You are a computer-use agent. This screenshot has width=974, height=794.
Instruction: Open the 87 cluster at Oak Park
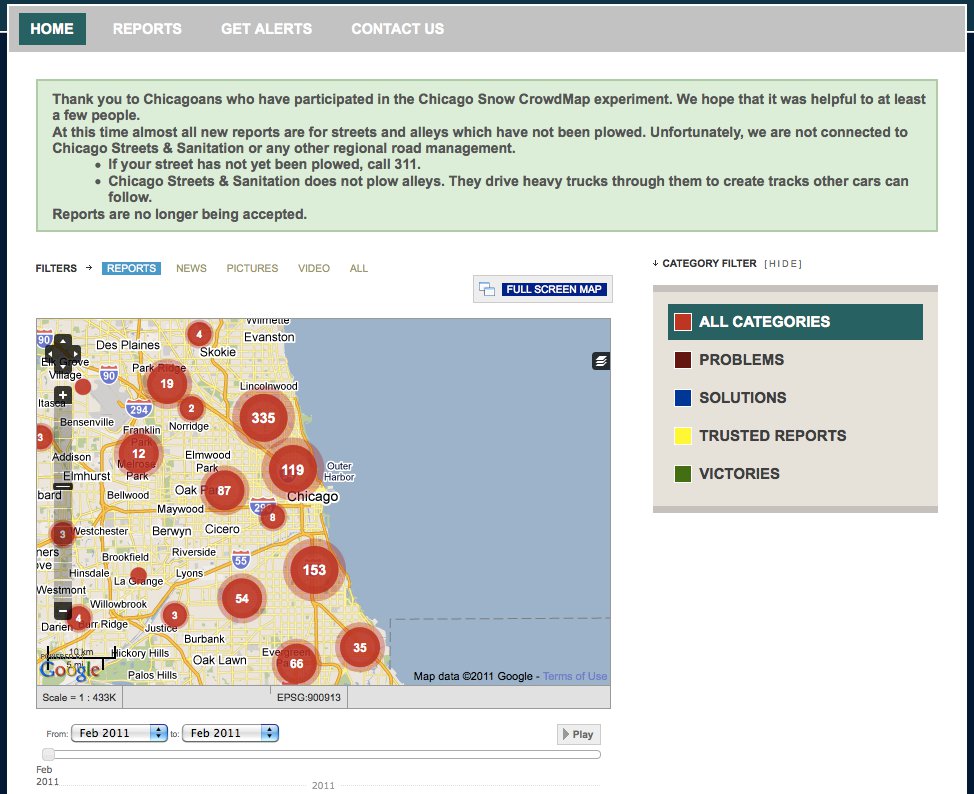tap(224, 490)
